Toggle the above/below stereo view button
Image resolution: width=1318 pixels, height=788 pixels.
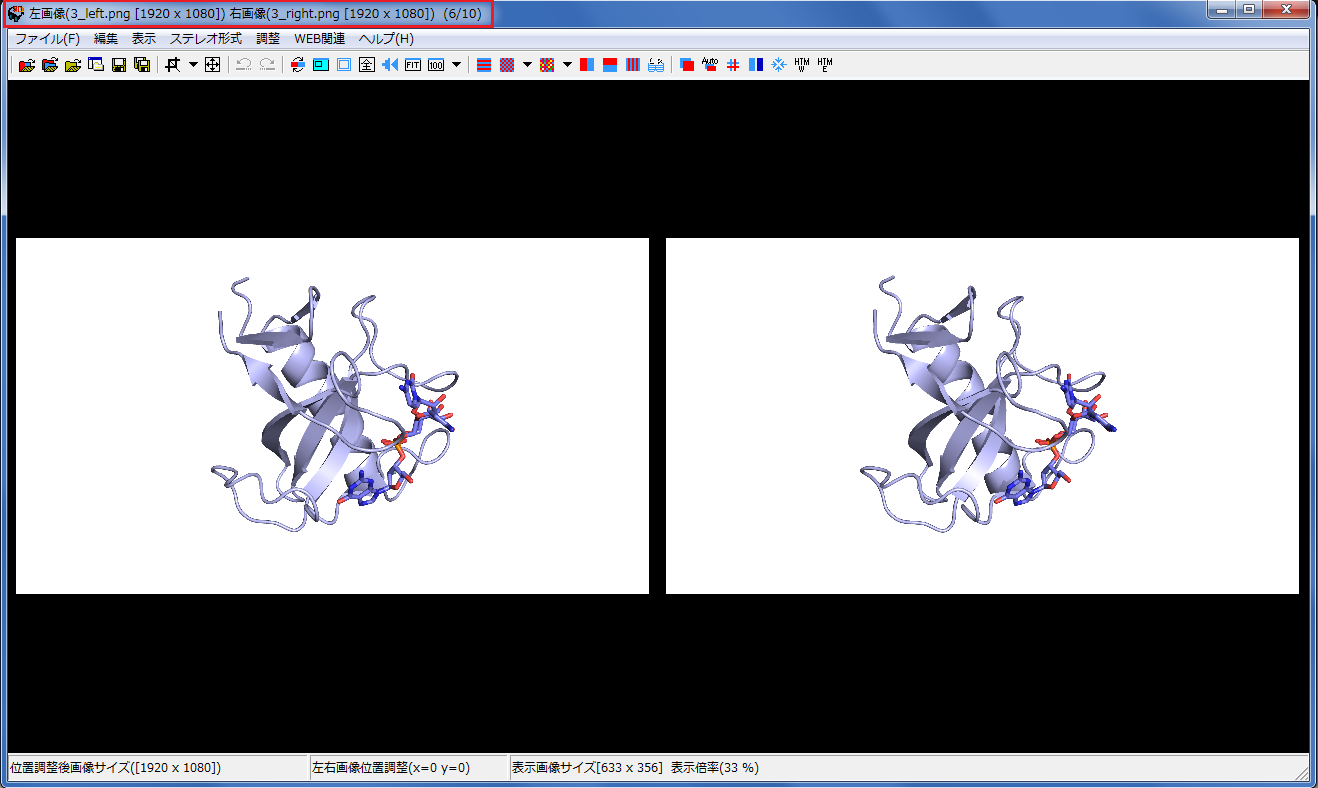(610, 65)
